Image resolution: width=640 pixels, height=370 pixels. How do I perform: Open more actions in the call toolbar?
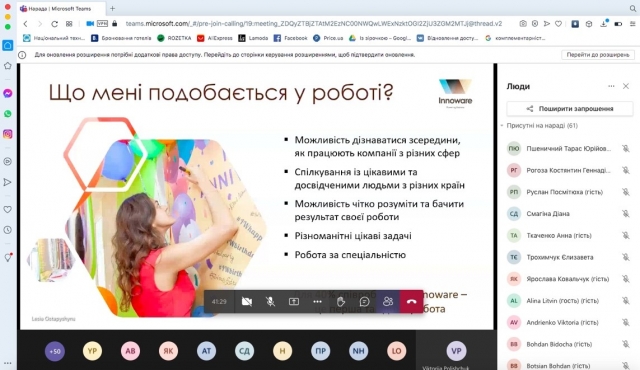click(x=317, y=301)
